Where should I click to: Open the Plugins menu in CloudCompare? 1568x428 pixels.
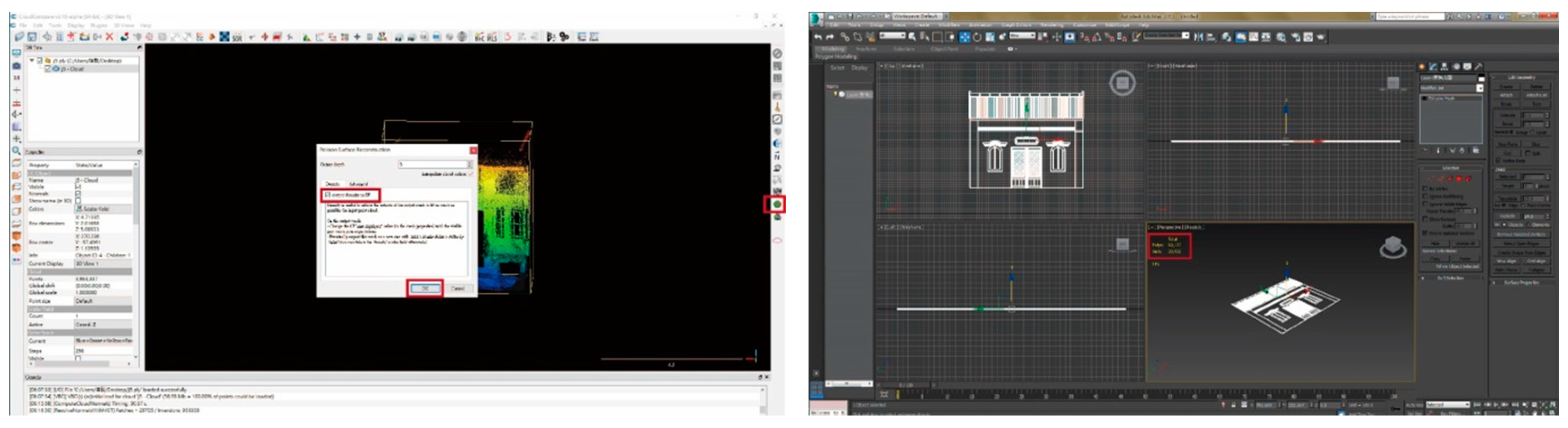coord(99,25)
